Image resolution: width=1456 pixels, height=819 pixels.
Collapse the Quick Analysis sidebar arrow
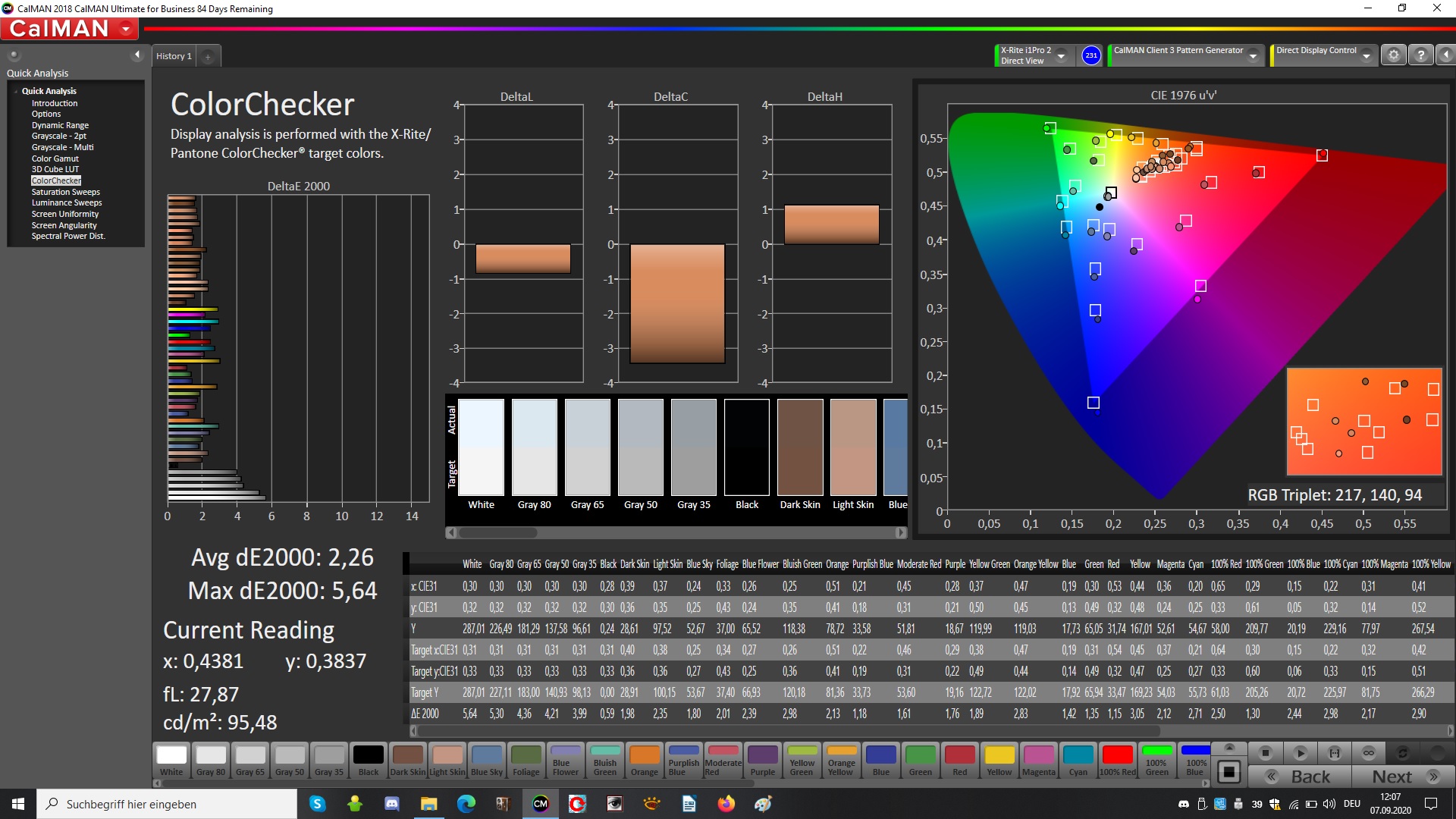(137, 55)
